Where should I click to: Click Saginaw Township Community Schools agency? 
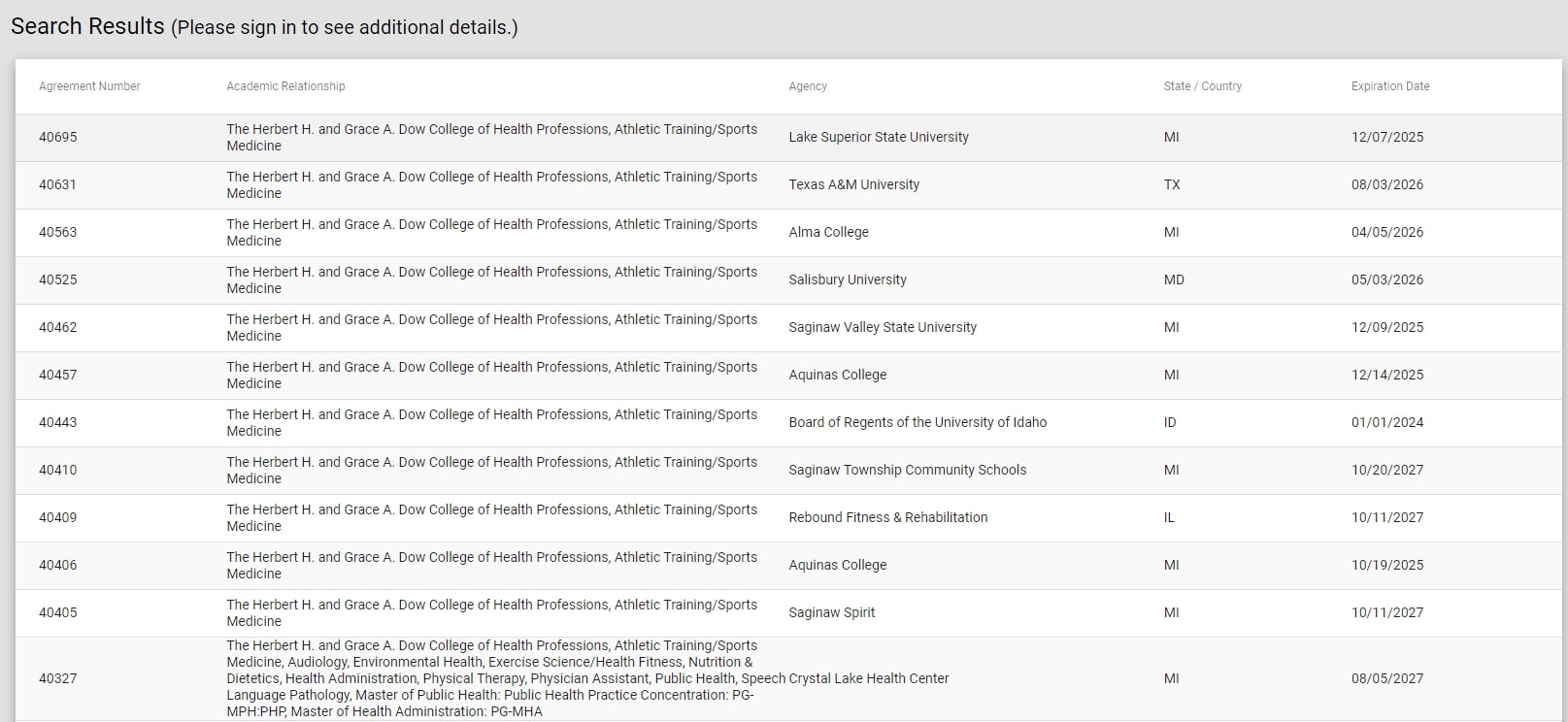point(907,470)
